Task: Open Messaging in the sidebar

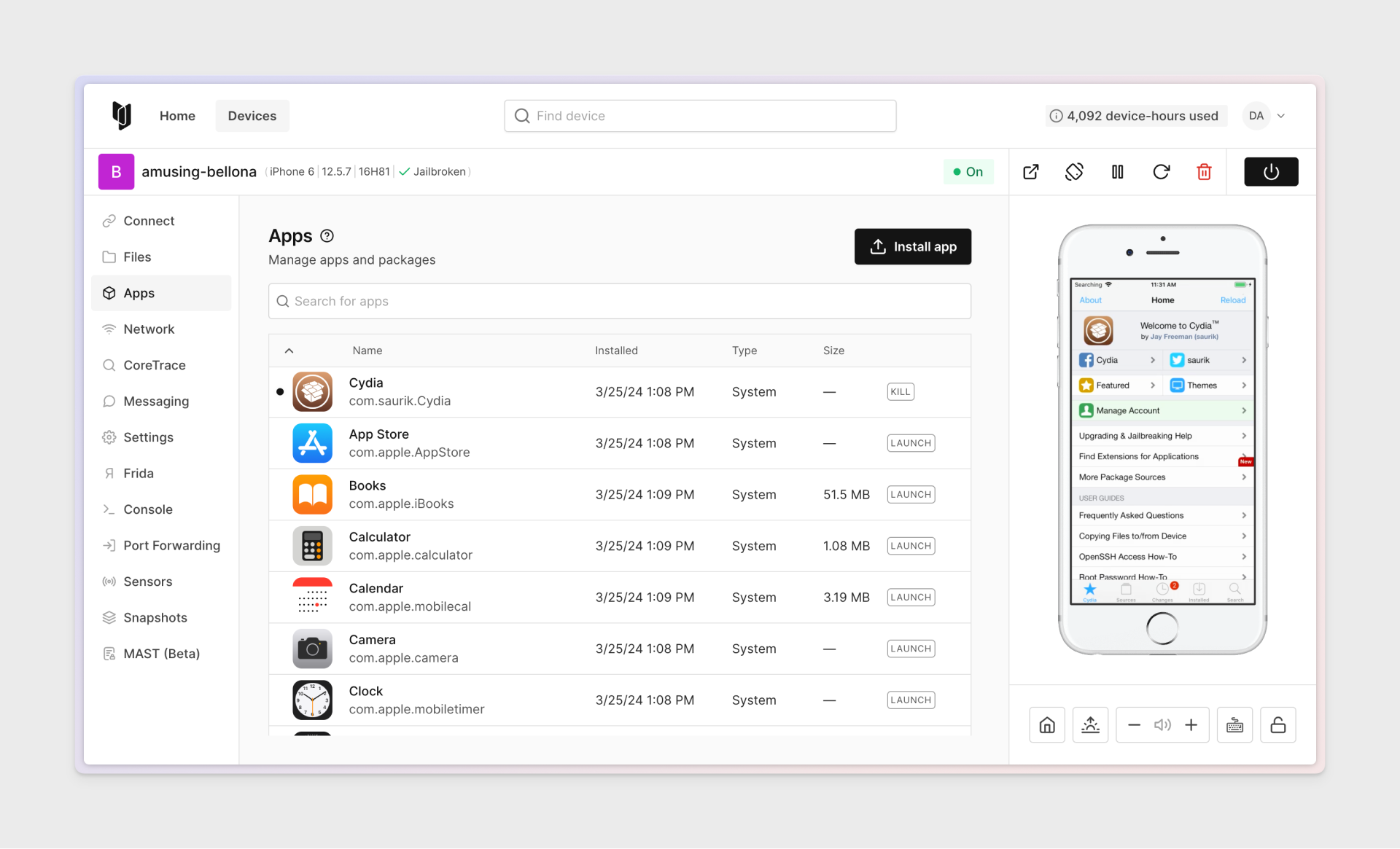Action: [x=161, y=402]
